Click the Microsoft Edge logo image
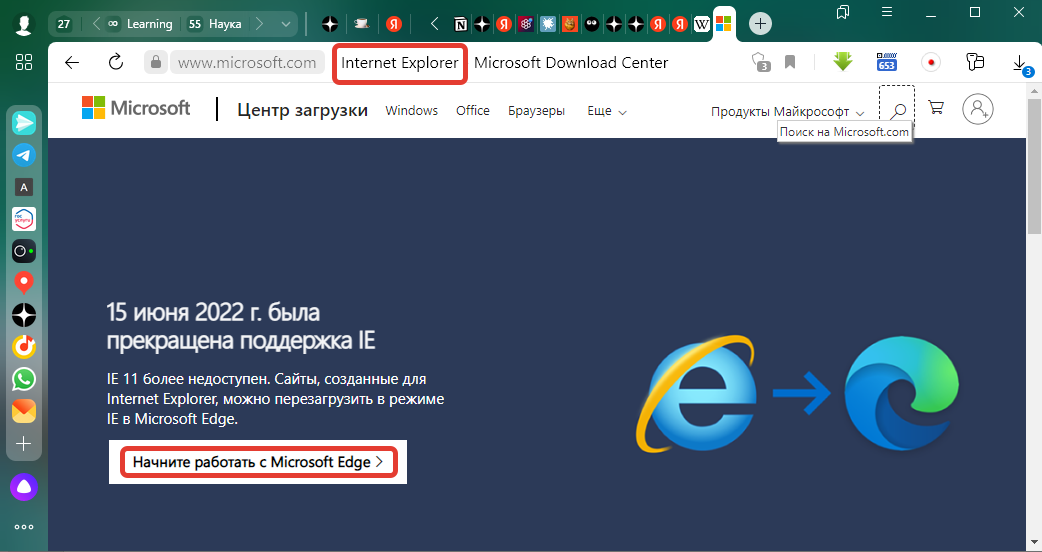The height and width of the screenshot is (552, 1042). point(902,393)
